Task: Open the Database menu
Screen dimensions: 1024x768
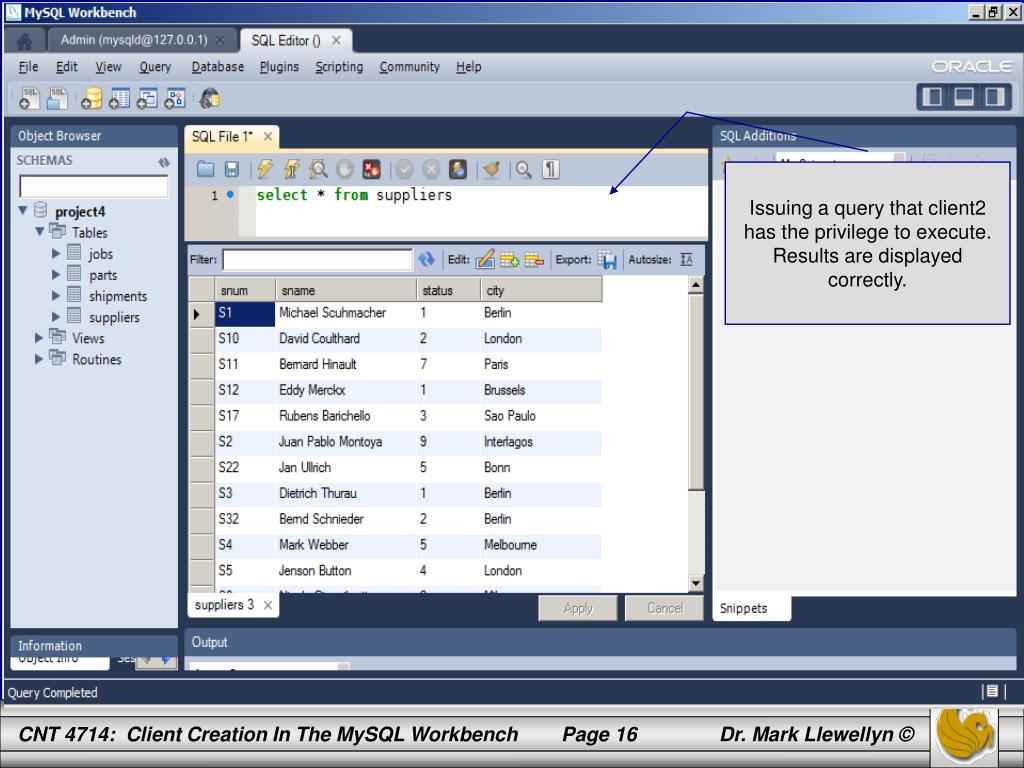Action: (217, 67)
